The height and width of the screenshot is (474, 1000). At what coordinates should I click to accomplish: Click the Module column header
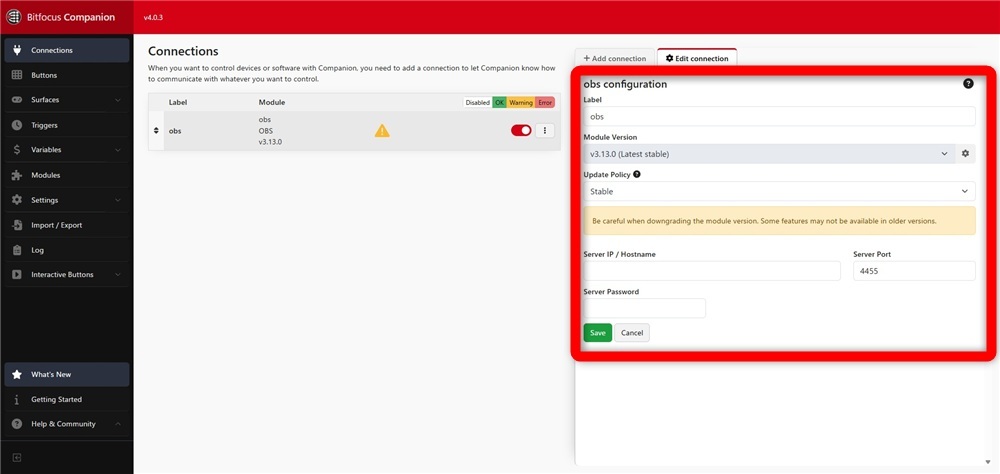coord(272,102)
